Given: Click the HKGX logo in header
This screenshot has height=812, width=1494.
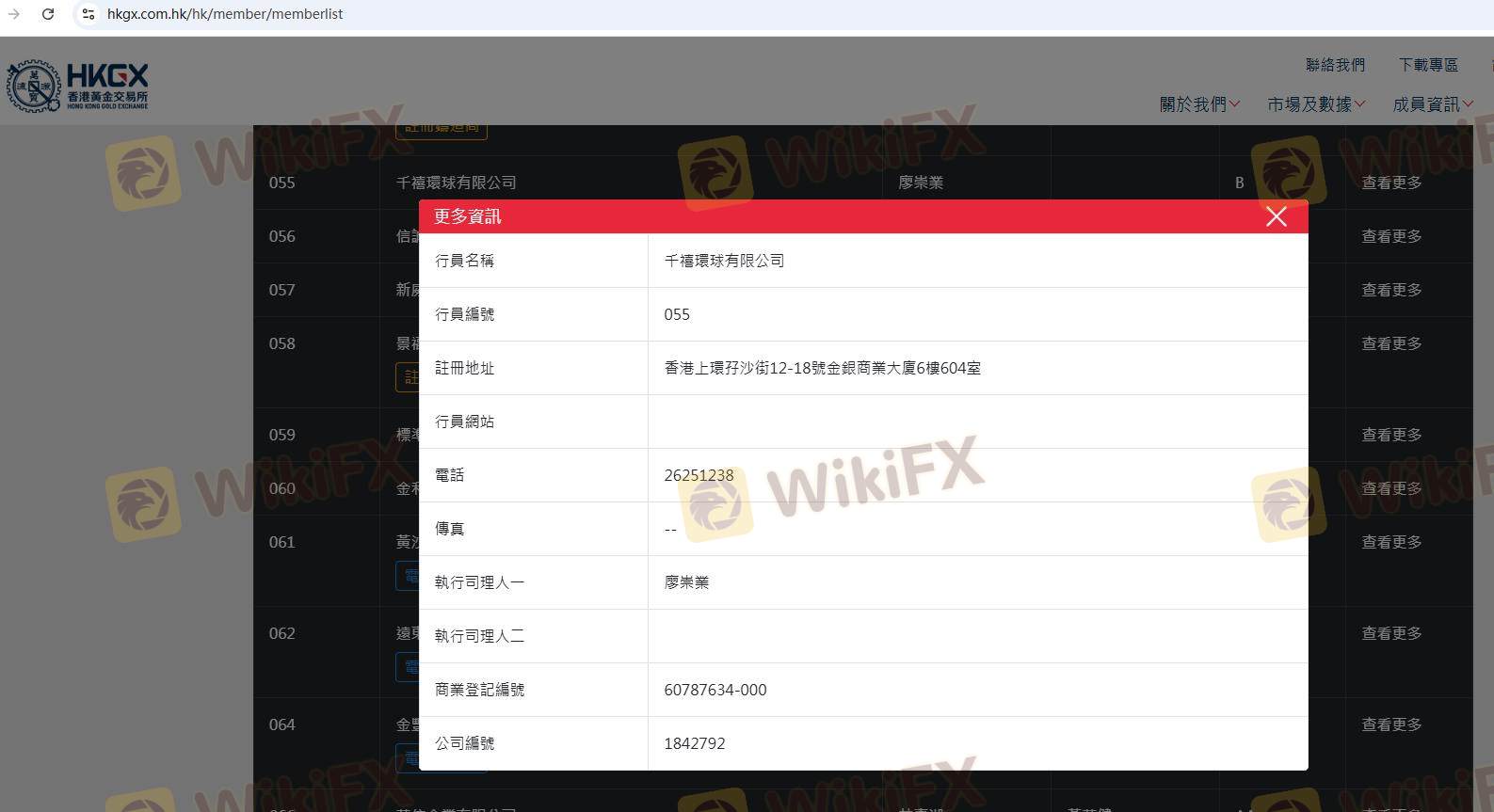Looking at the screenshot, I should point(78,88).
